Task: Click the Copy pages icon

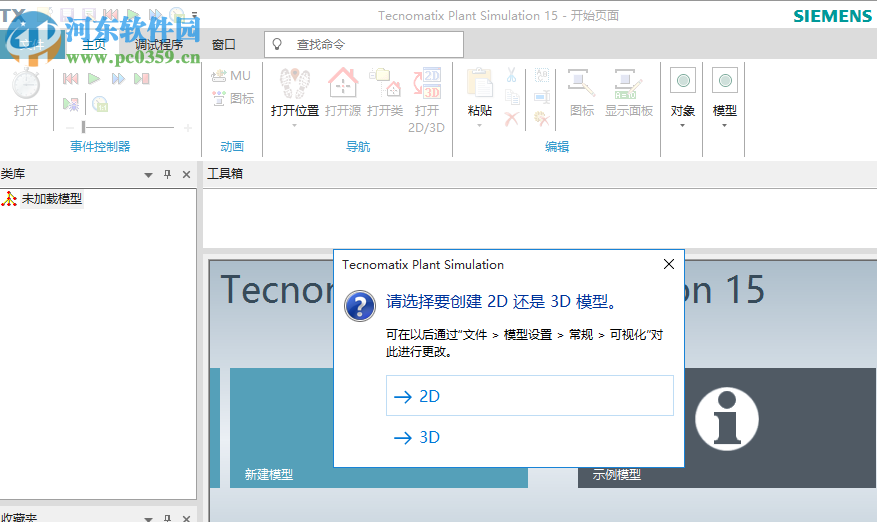Action: [512, 97]
